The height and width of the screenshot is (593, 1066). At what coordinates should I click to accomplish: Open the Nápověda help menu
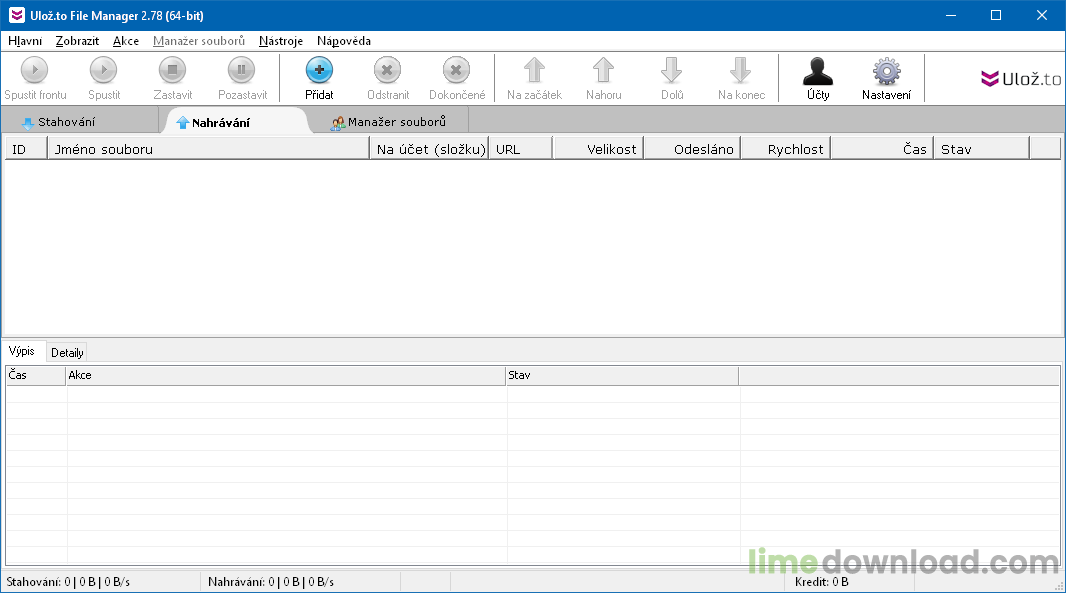click(344, 41)
